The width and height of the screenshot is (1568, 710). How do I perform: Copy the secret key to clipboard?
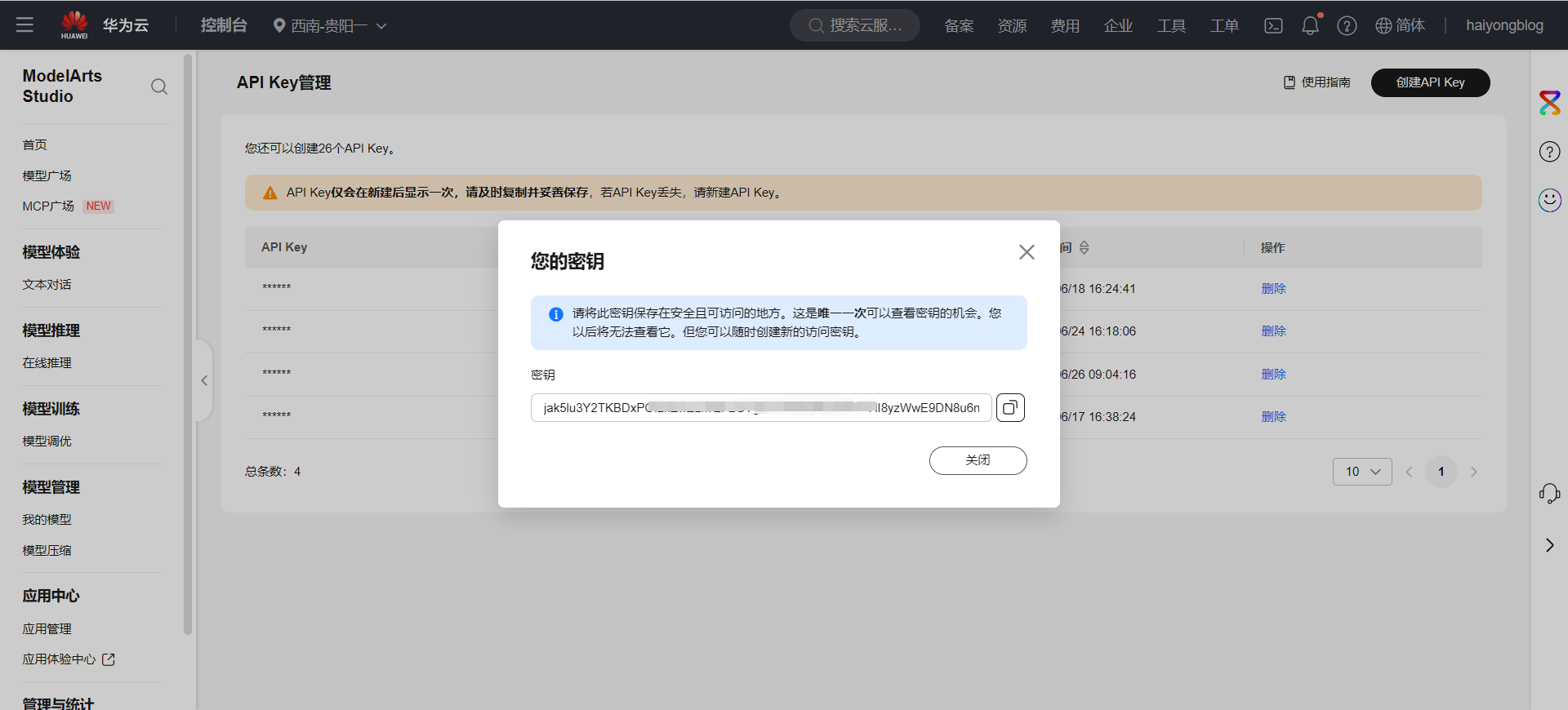[x=1010, y=407]
